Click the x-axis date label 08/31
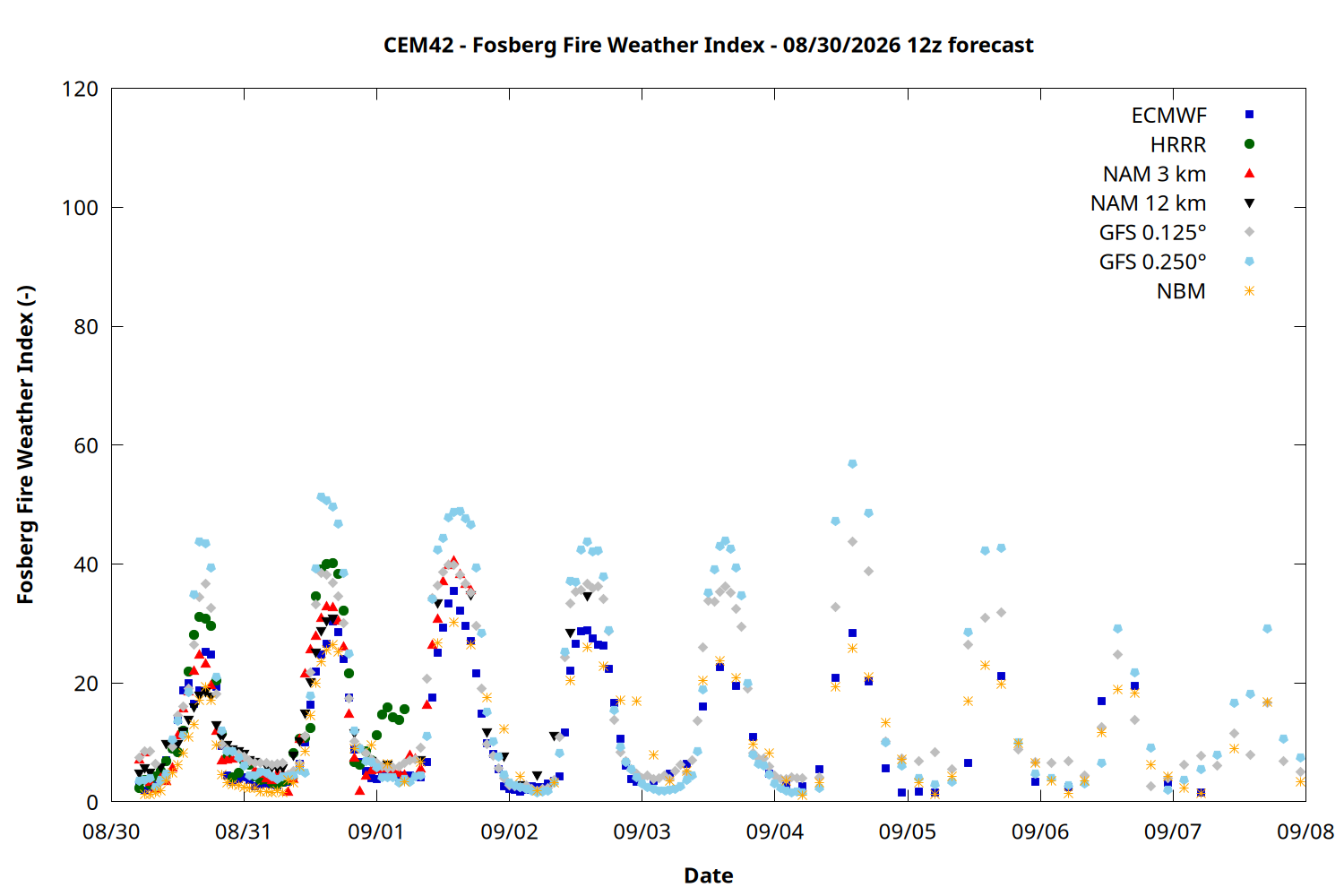This screenshot has height=896, width=1344. [x=244, y=831]
